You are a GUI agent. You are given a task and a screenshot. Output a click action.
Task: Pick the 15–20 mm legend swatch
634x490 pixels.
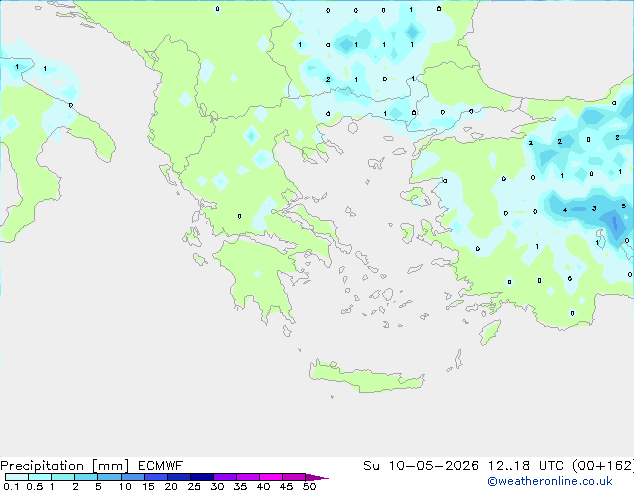tap(155, 477)
